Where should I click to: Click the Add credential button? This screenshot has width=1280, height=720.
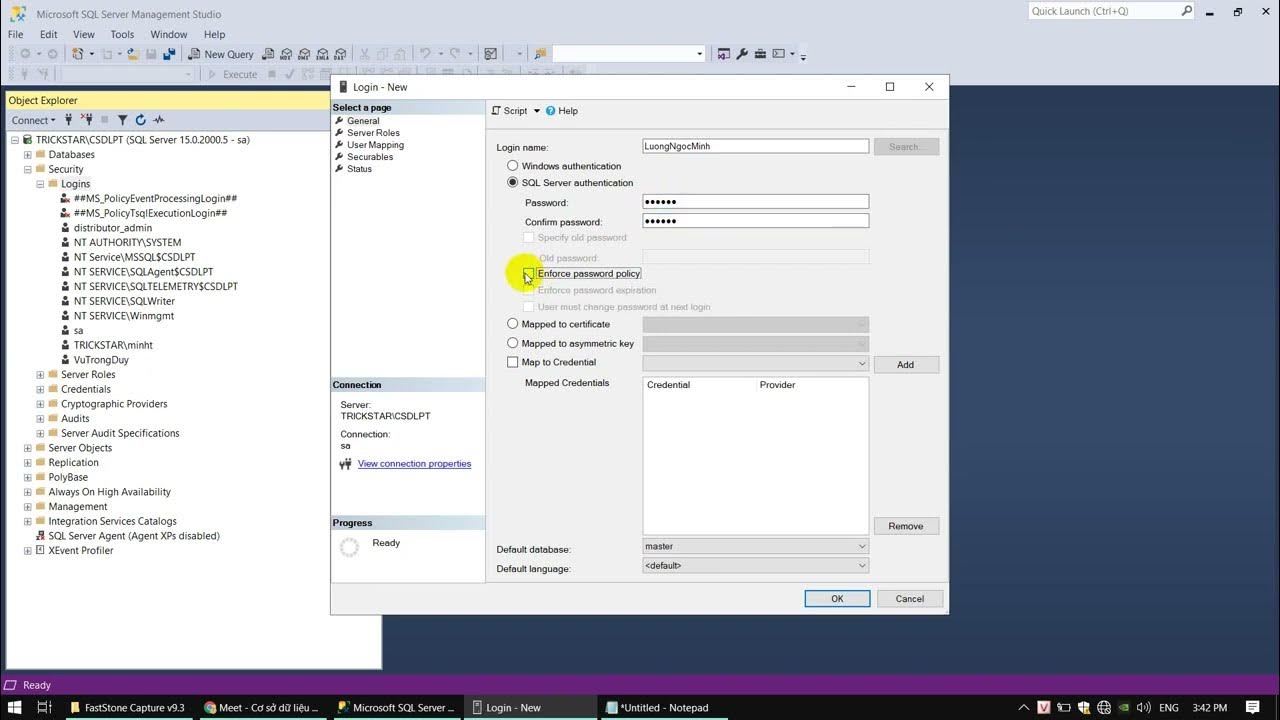tap(906, 365)
